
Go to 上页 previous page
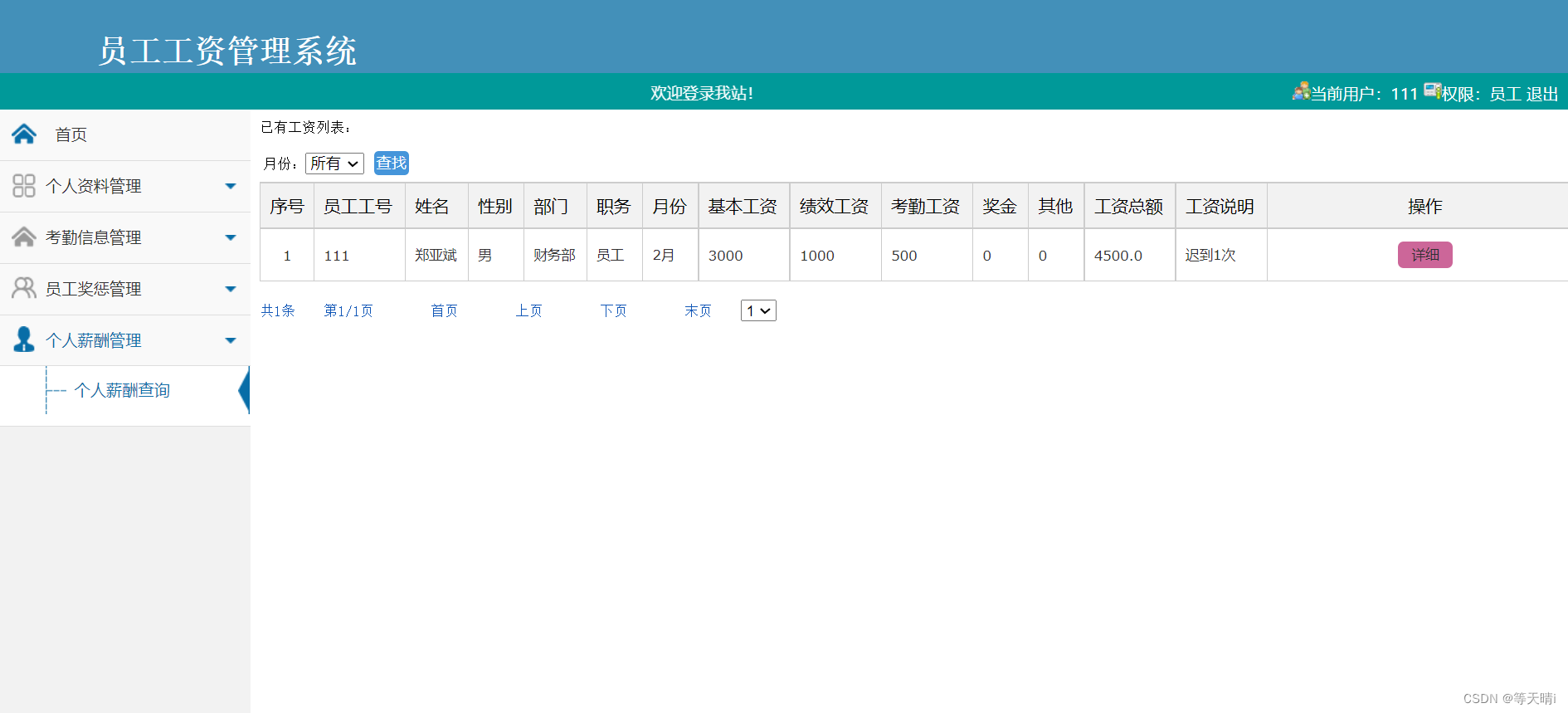coord(528,310)
